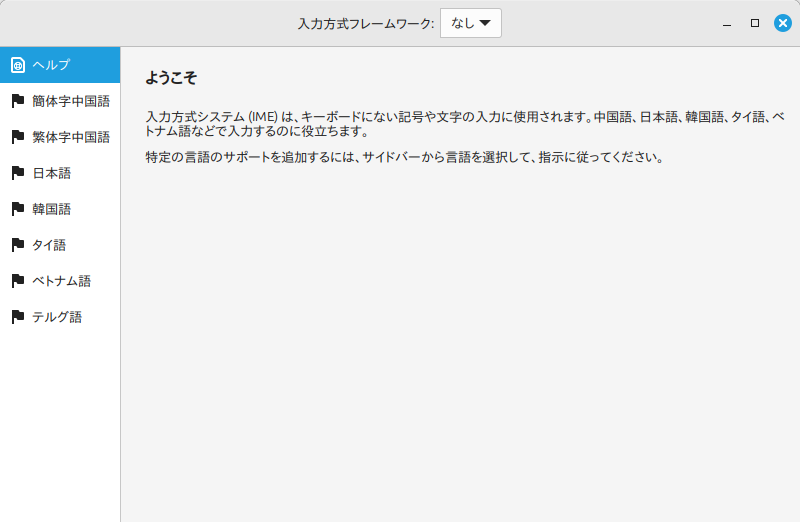This screenshot has width=800, height=522.
Task: Click the paragraph starting 特定の言語のサポート
Action: pos(405,157)
